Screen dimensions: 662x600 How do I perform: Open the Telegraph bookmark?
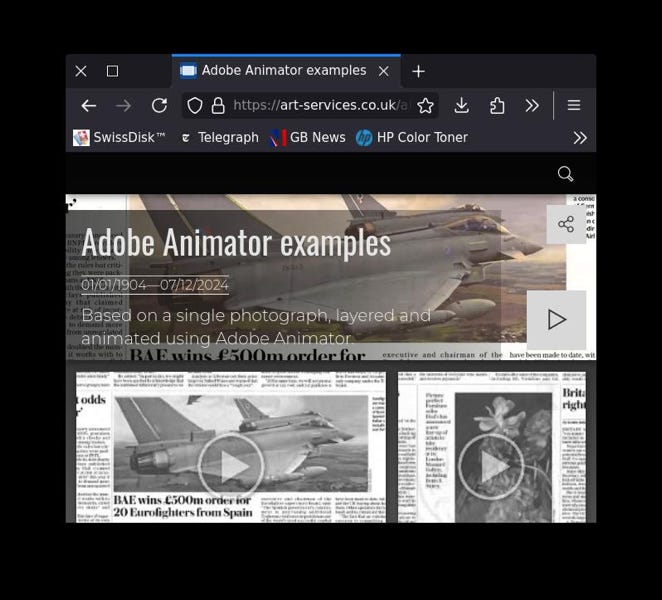(220, 138)
